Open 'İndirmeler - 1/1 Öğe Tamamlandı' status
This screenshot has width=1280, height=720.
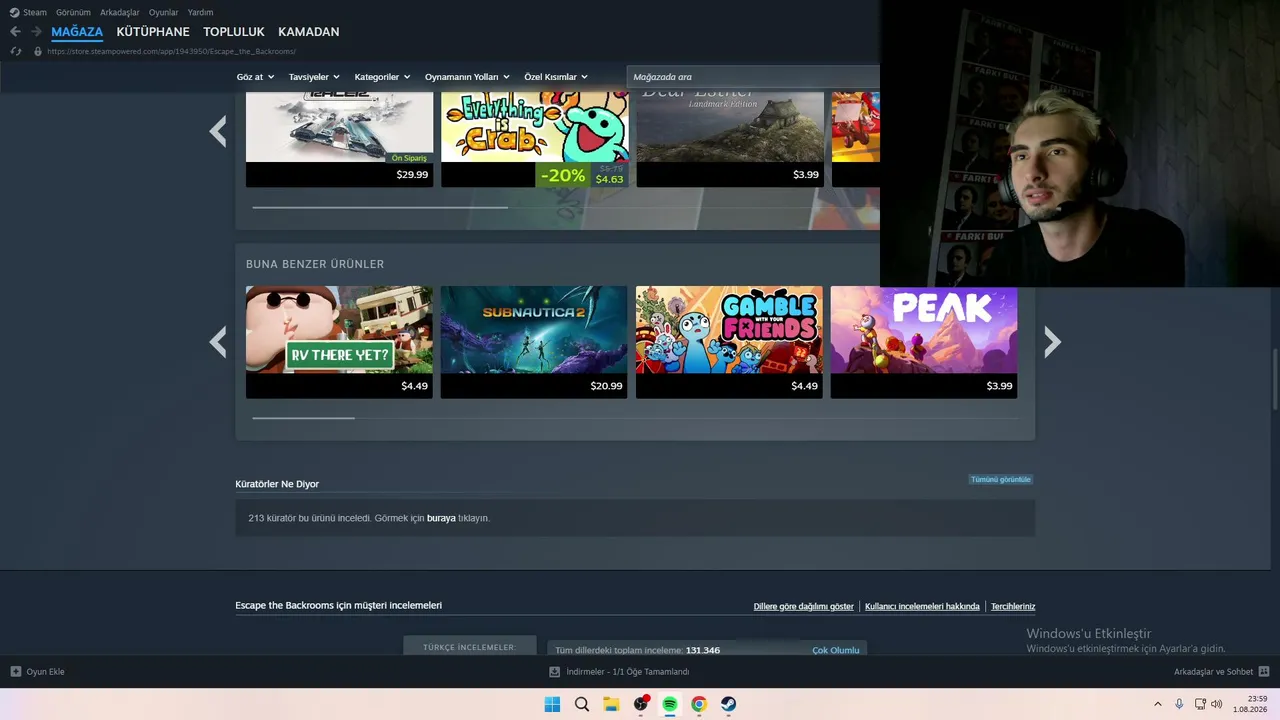click(x=628, y=672)
